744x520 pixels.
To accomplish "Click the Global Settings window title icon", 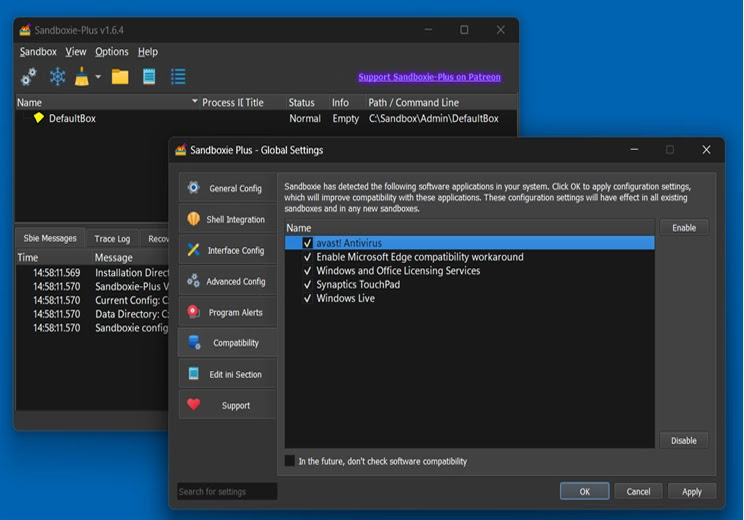I will coord(181,150).
